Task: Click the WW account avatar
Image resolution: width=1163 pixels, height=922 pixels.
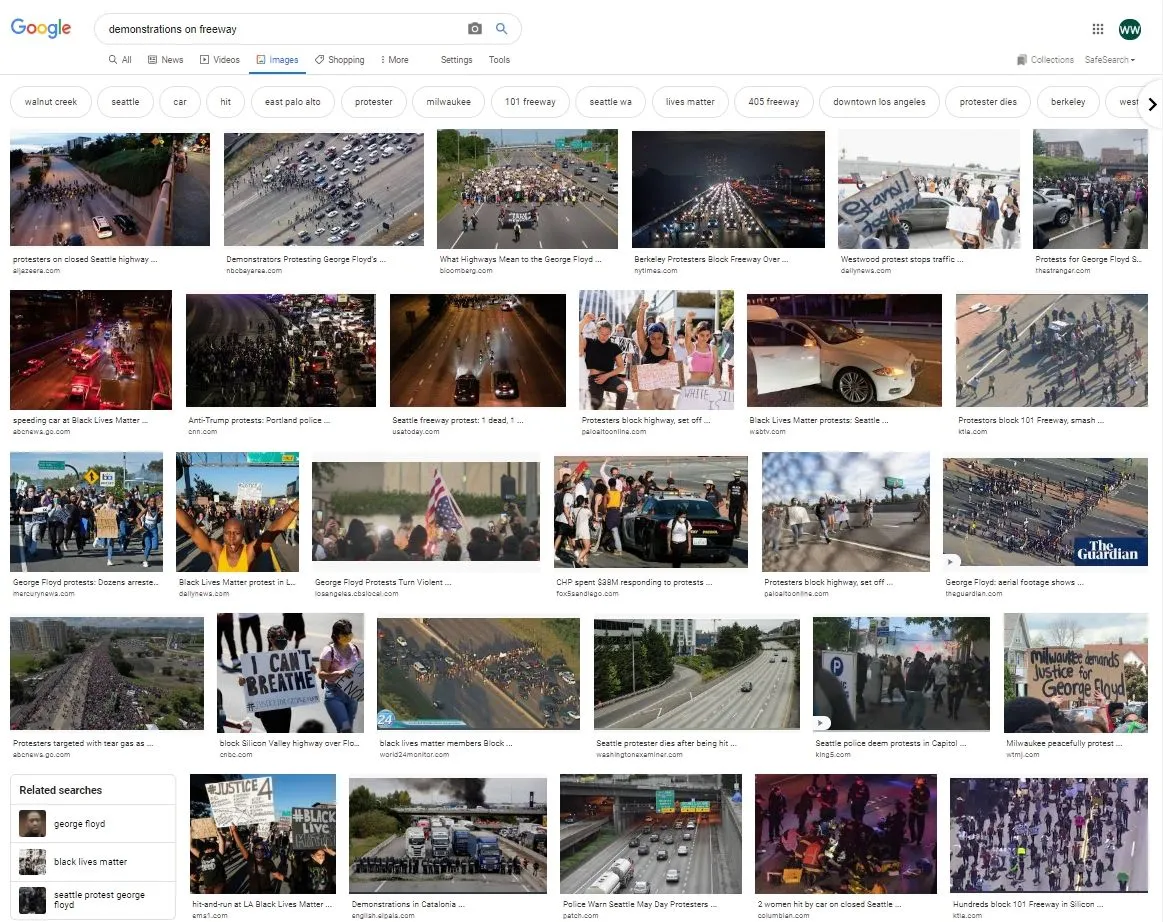Action: click(1130, 29)
